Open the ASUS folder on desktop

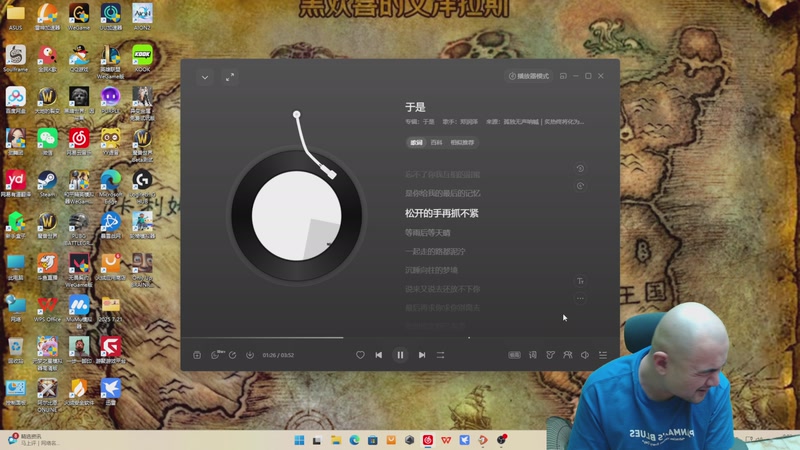16,17
